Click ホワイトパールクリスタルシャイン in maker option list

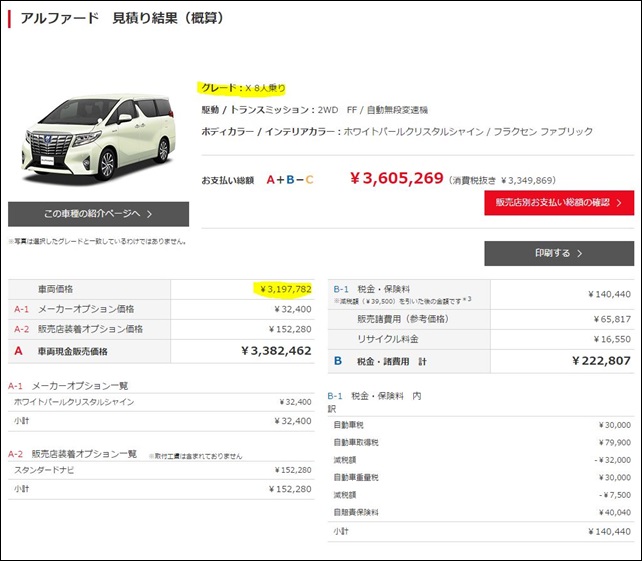(x=74, y=402)
